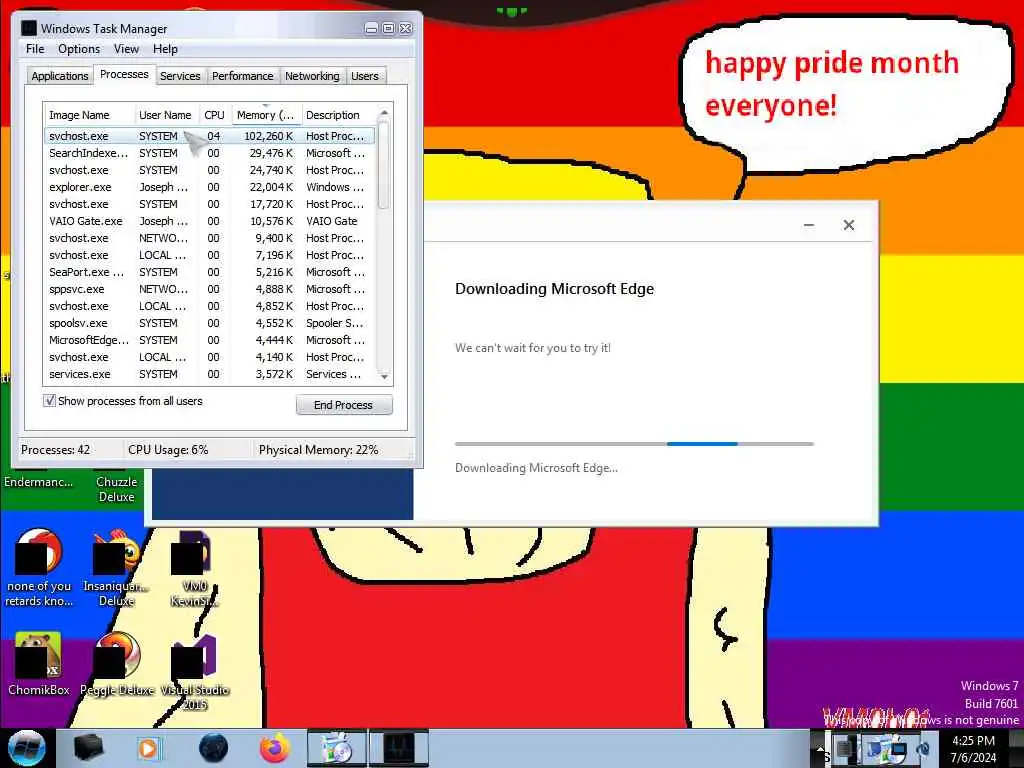
Task: Sort processes by CPU column
Action: [x=215, y=115]
